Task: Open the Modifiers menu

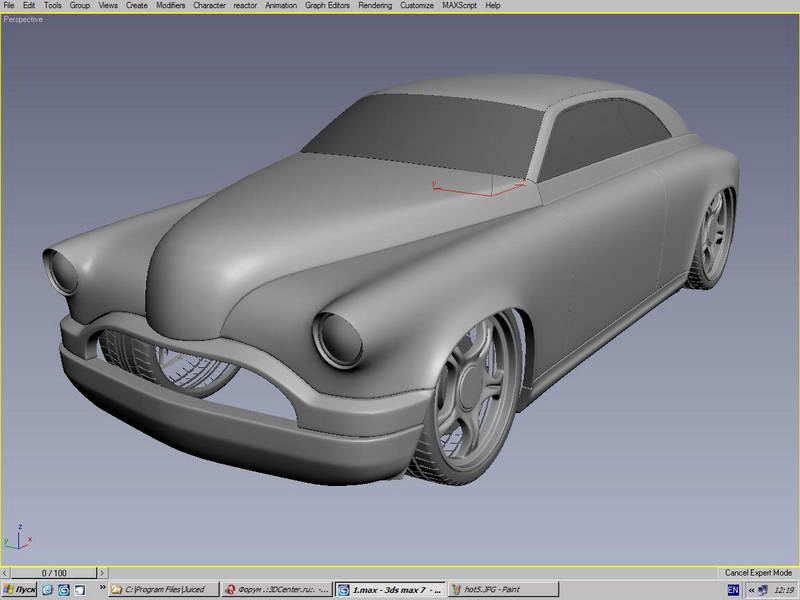Action: point(170,6)
